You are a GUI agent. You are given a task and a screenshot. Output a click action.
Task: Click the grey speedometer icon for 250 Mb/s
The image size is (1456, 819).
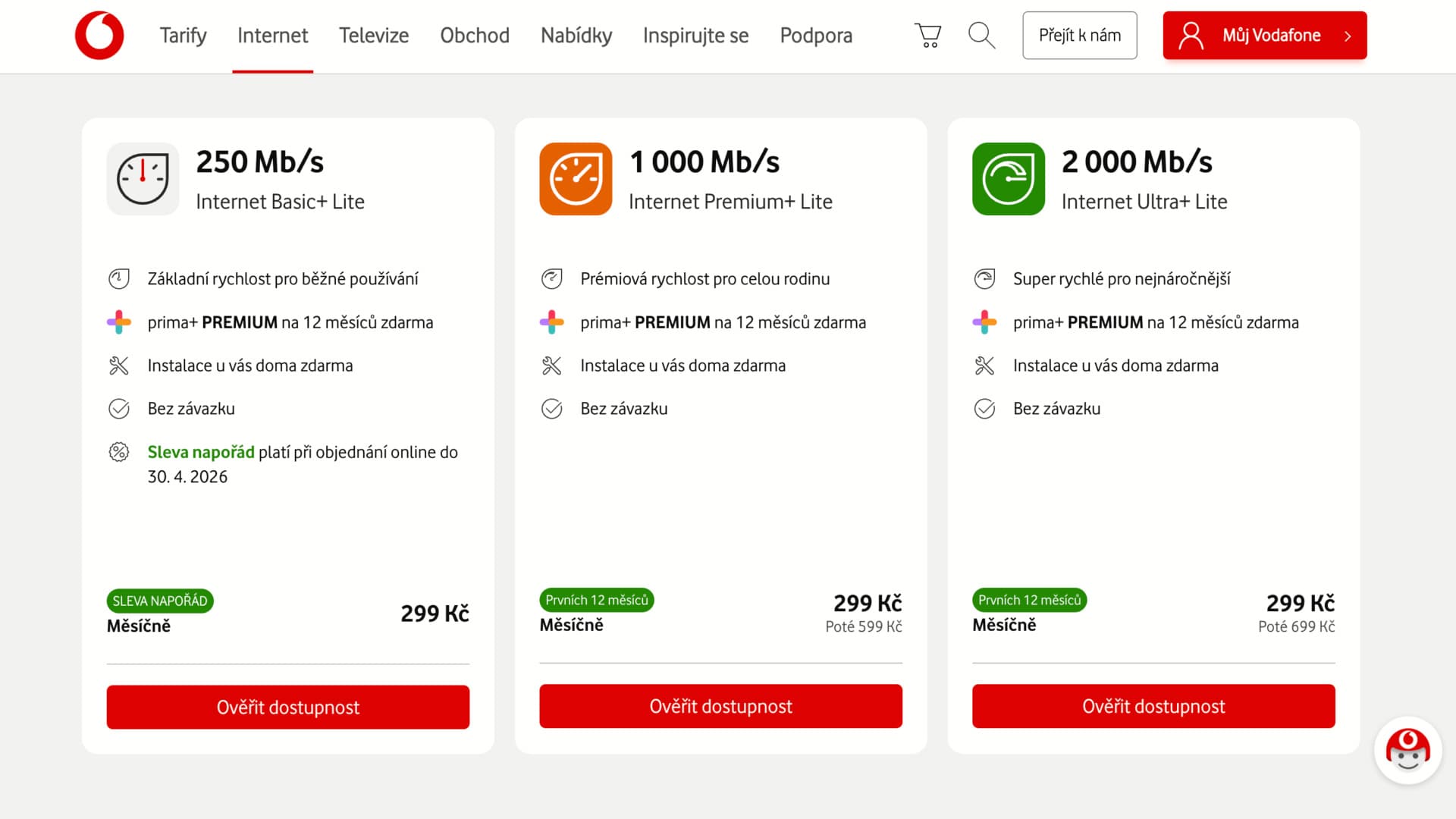(x=143, y=179)
